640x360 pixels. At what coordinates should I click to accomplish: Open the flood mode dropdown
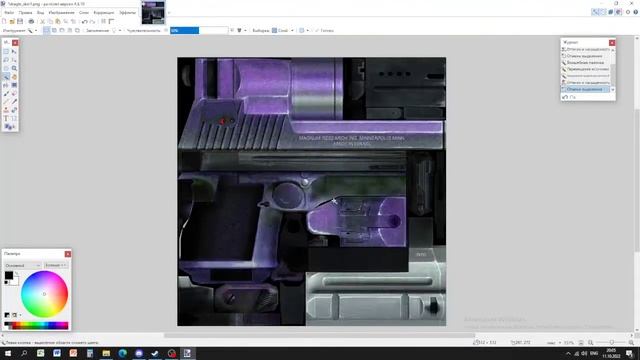click(116, 30)
